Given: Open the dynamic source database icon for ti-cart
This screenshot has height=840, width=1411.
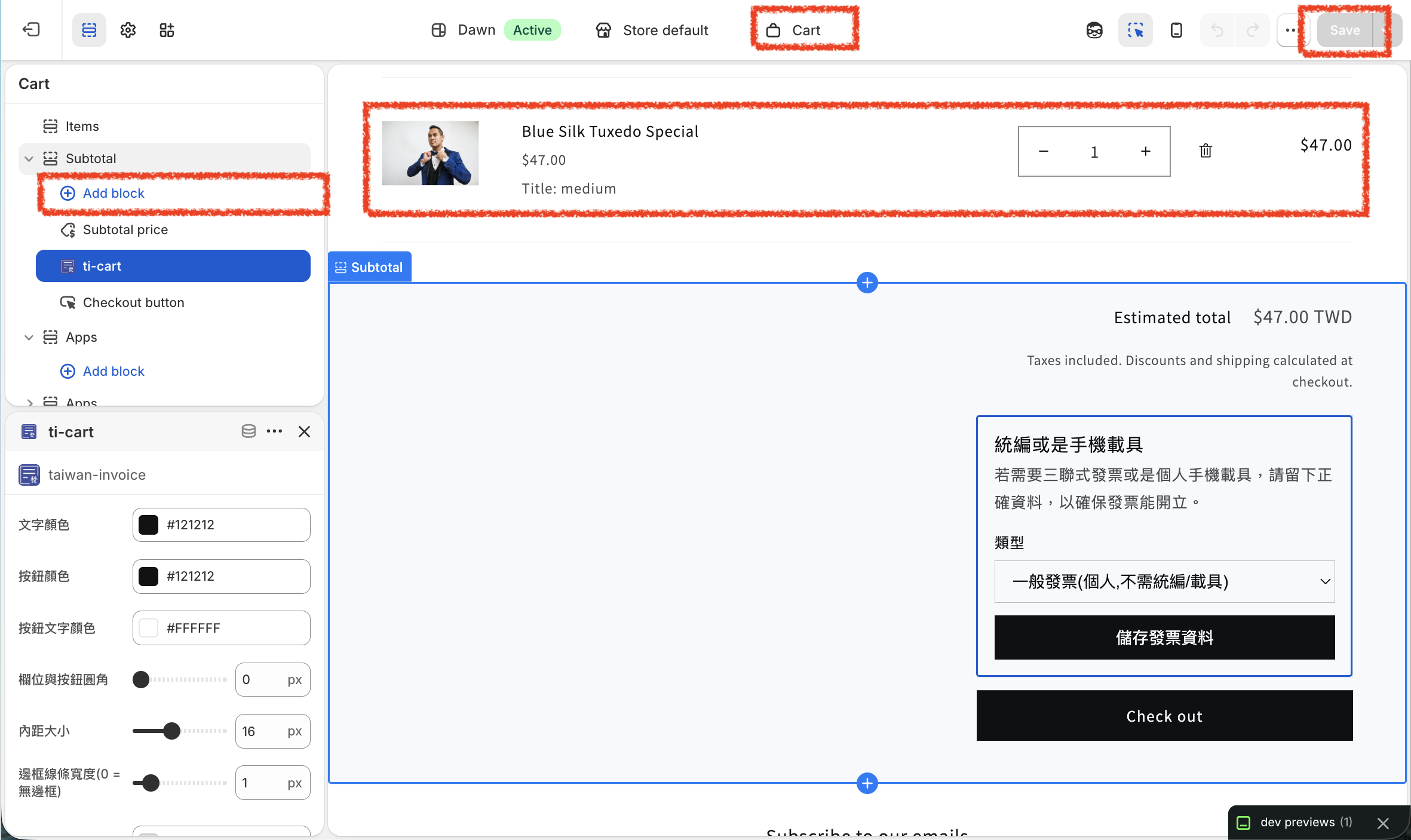Looking at the screenshot, I should 249,431.
